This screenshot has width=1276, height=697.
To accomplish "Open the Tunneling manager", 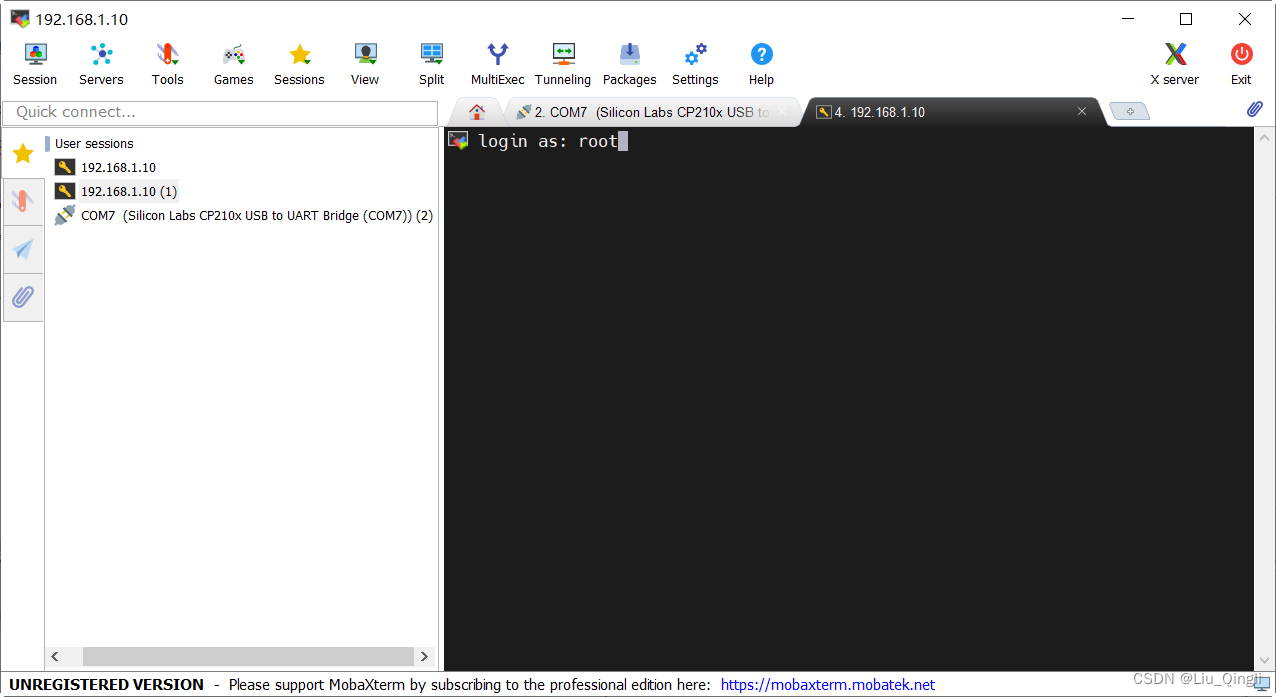I will pos(563,64).
